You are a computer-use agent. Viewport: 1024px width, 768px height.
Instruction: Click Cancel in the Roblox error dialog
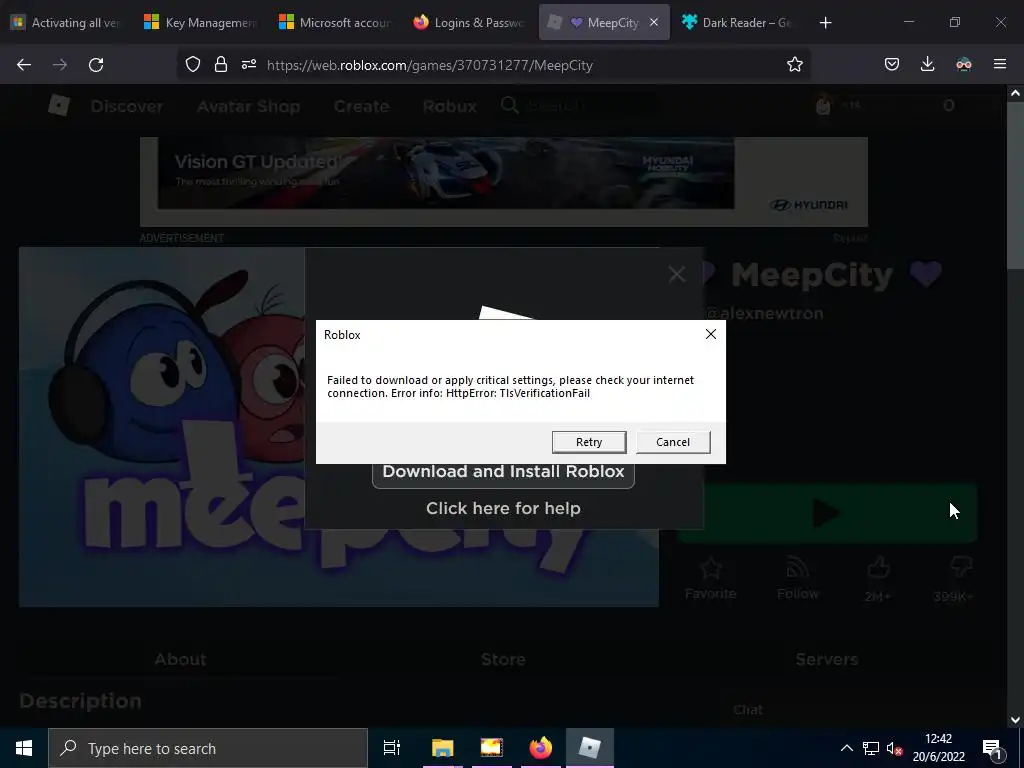click(673, 442)
